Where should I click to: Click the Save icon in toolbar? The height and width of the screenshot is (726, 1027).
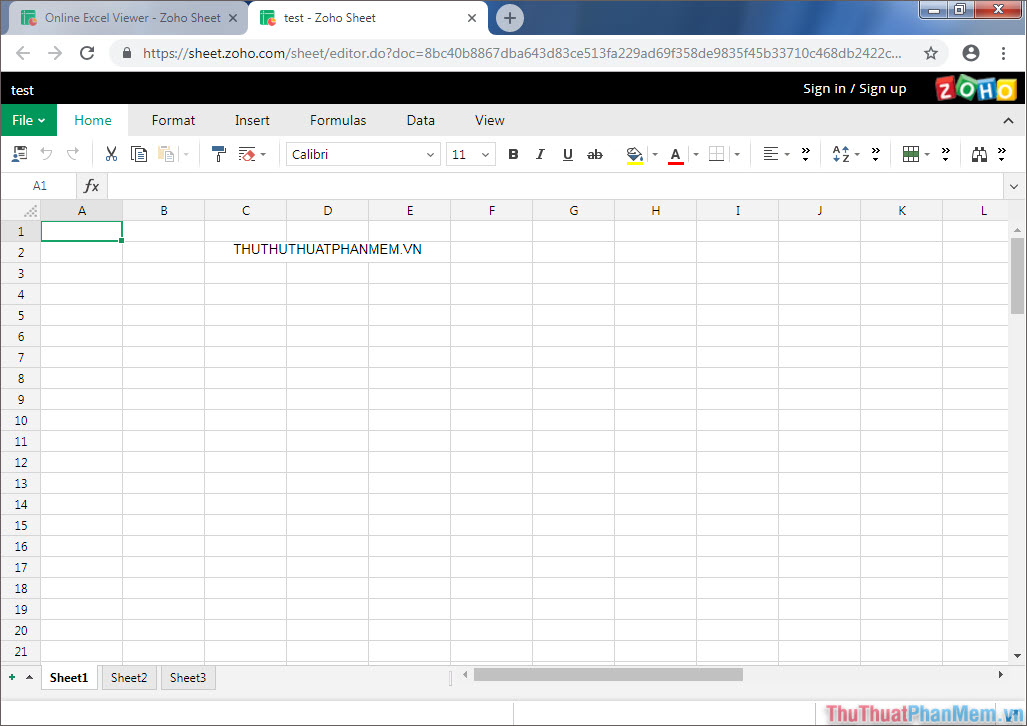point(20,154)
